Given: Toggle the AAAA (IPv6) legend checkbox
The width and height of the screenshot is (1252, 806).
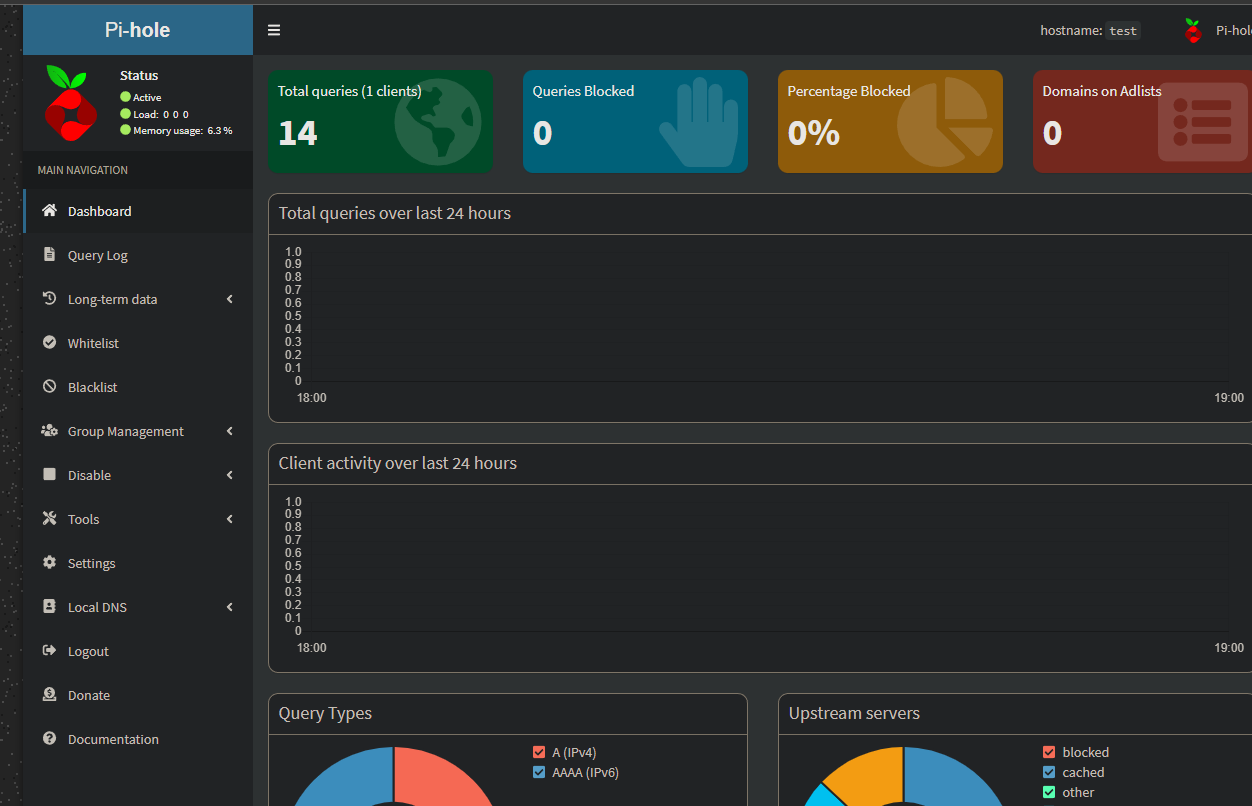Looking at the screenshot, I should 539,772.
